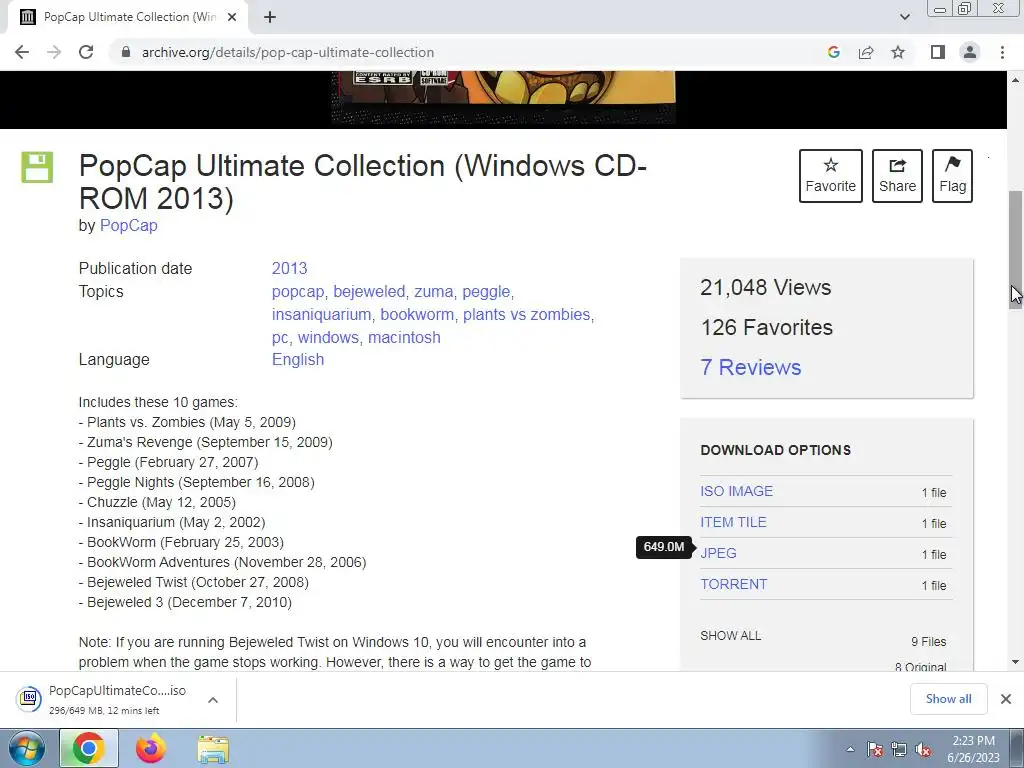1024x768 pixels.
Task: Download the JPEG file
Action: click(x=718, y=553)
